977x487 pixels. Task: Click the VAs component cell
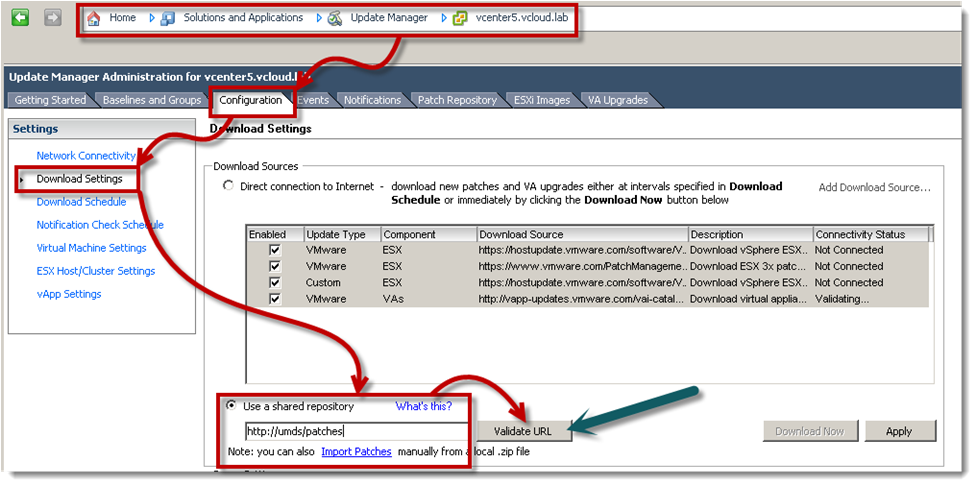[429, 298]
